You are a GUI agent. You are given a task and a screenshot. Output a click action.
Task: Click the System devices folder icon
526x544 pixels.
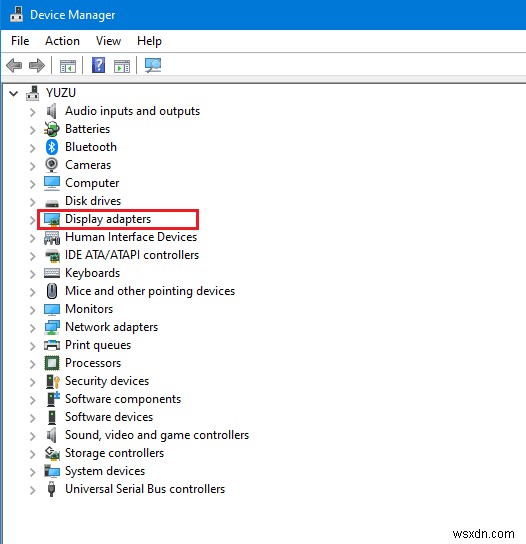pos(52,471)
